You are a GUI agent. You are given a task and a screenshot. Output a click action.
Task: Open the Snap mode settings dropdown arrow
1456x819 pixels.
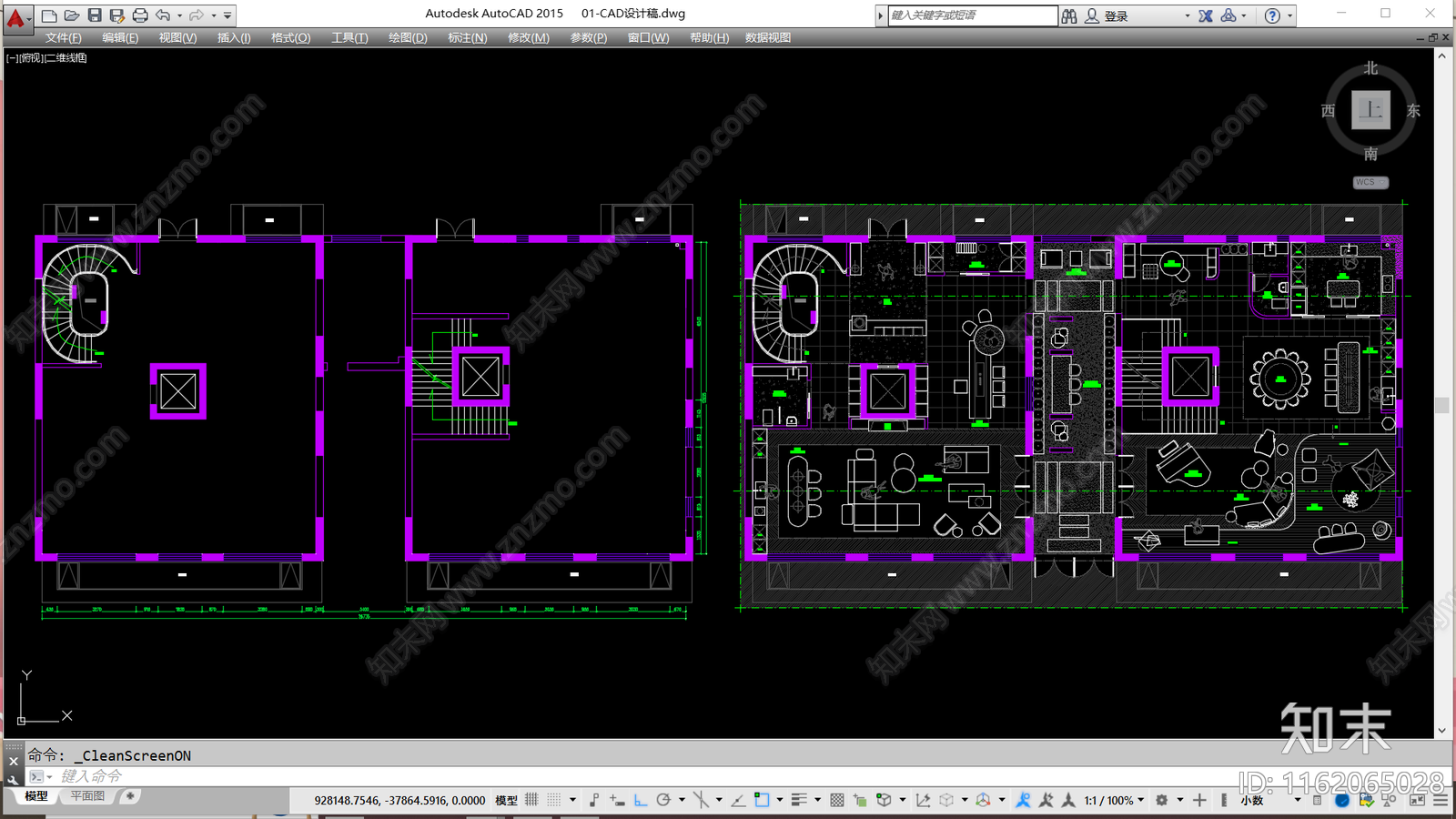572,801
